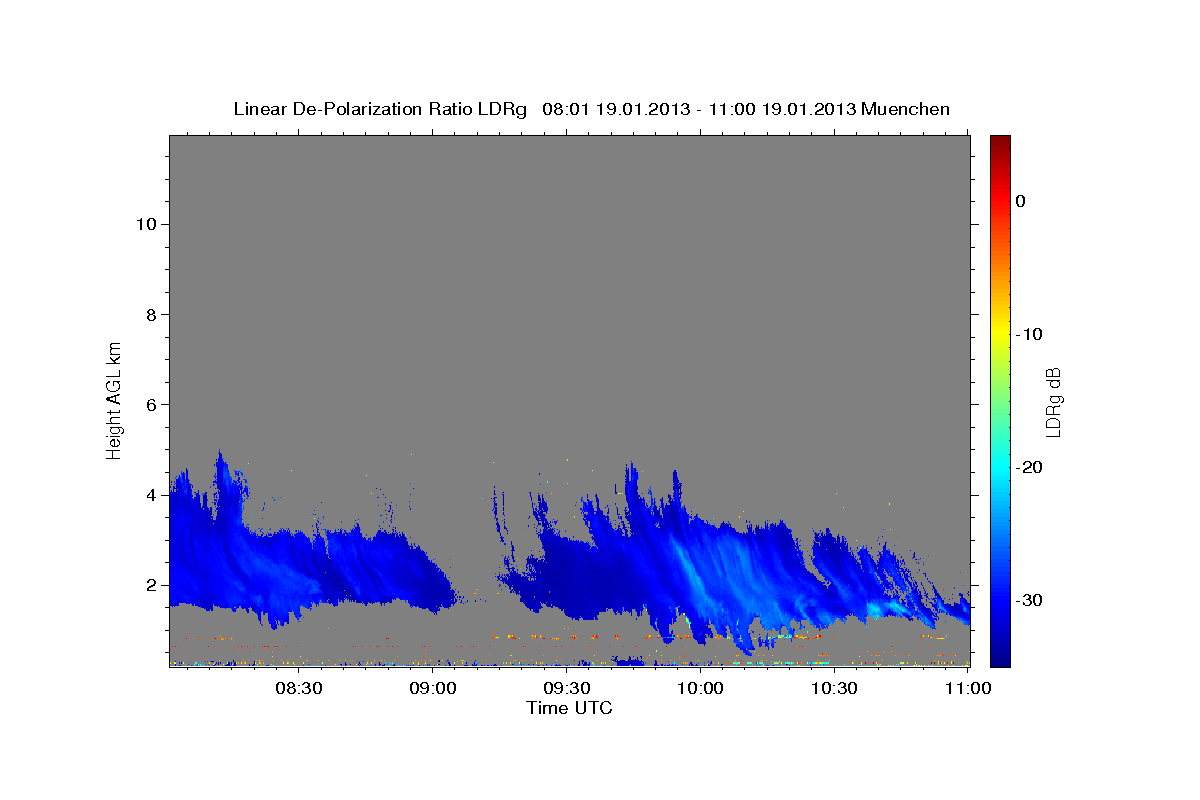Click the '10:00' time tick label
1200x800 pixels.
[x=700, y=688]
